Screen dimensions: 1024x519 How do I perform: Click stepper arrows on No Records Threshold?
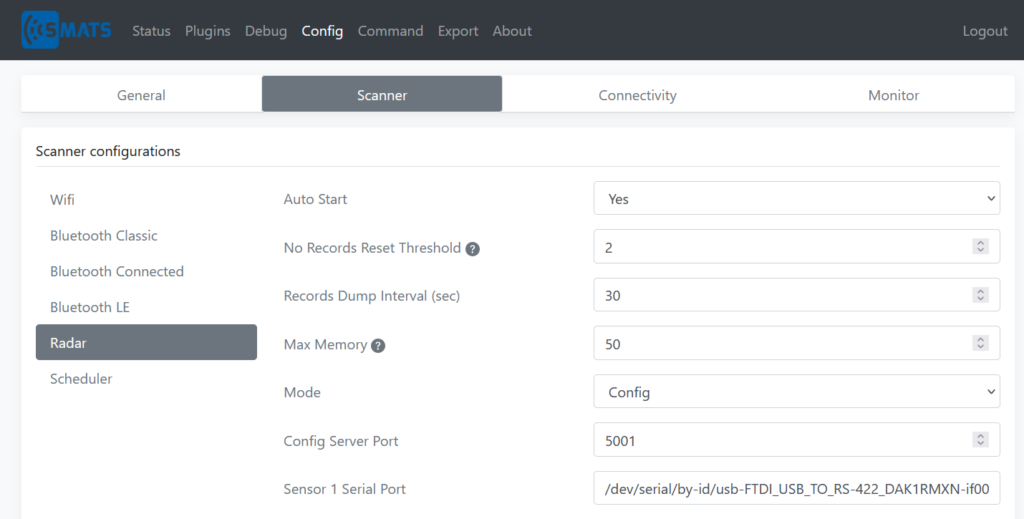click(980, 247)
